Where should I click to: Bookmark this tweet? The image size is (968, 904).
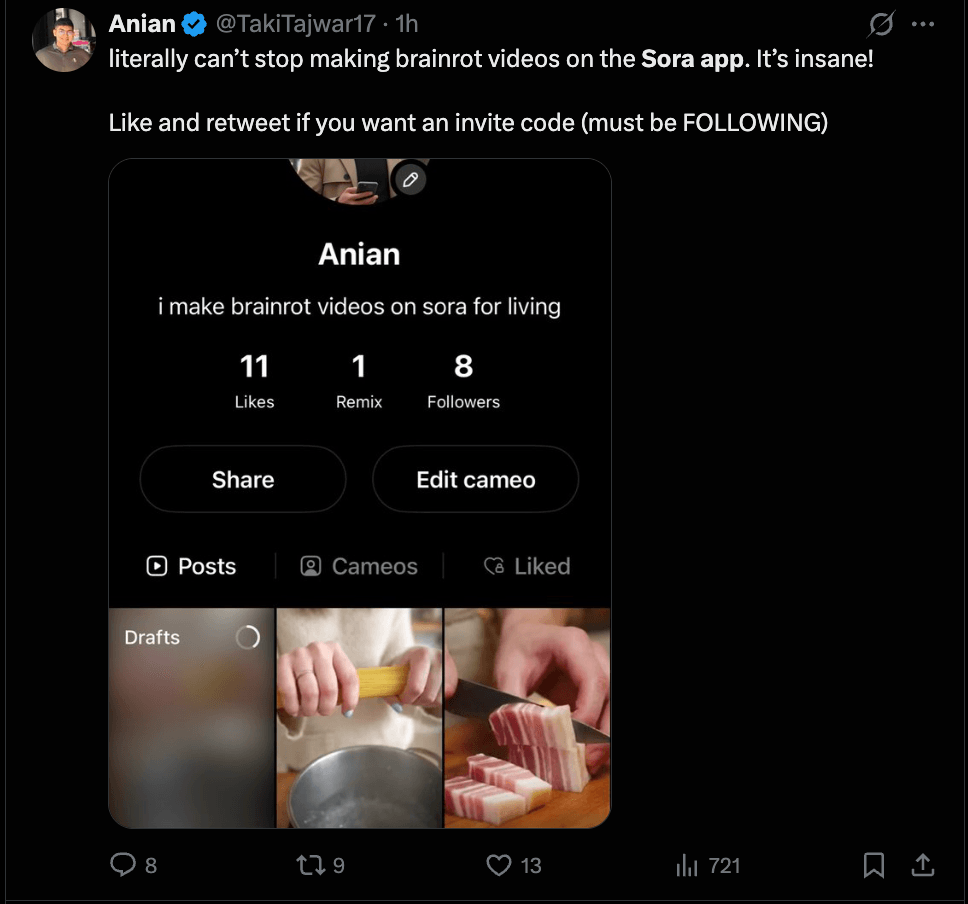pos(873,865)
